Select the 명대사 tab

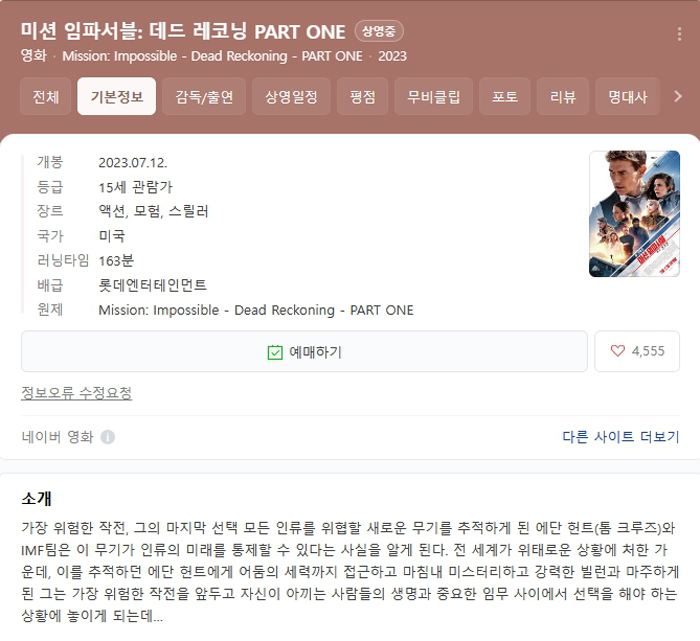[627, 96]
